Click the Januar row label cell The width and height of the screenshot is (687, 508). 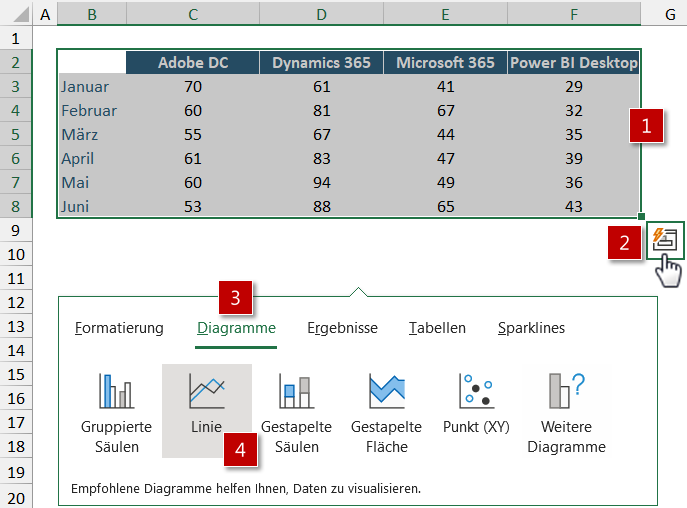click(92, 86)
